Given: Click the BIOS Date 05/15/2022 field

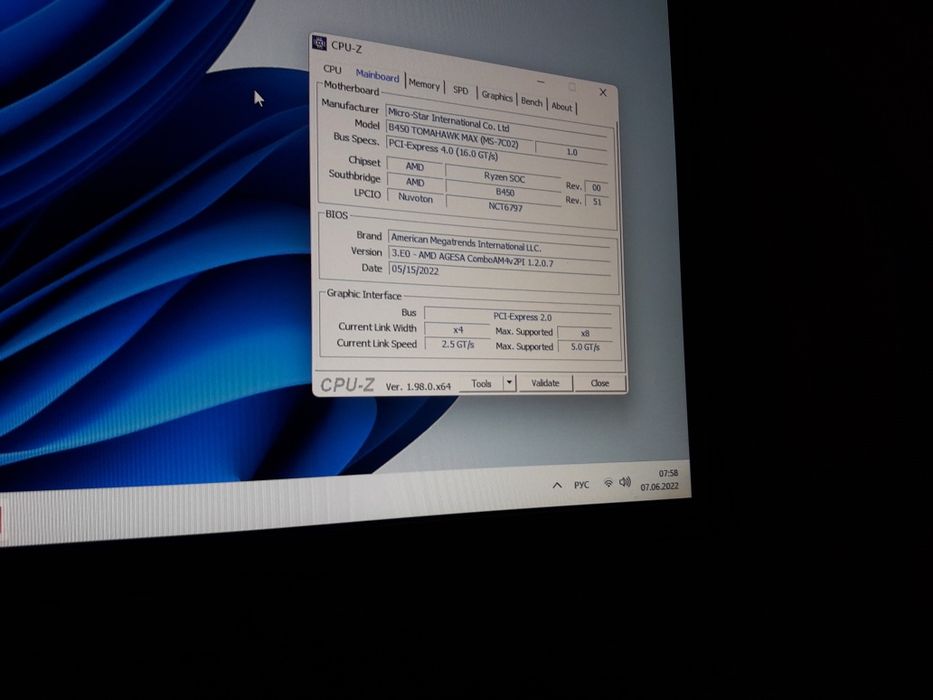Looking at the screenshot, I should click(499, 272).
